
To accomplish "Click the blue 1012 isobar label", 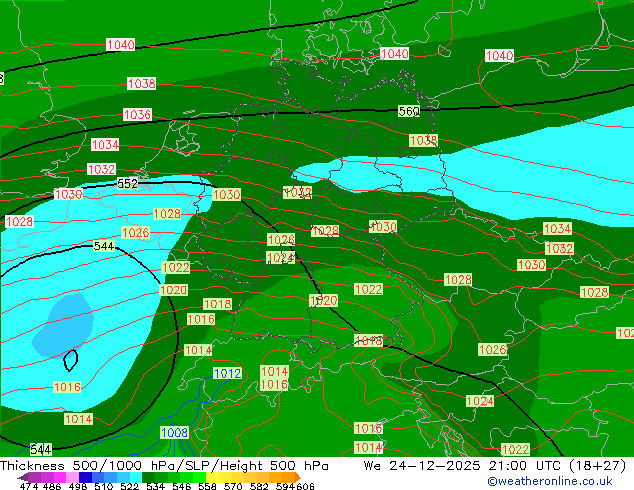I will pos(227,373).
